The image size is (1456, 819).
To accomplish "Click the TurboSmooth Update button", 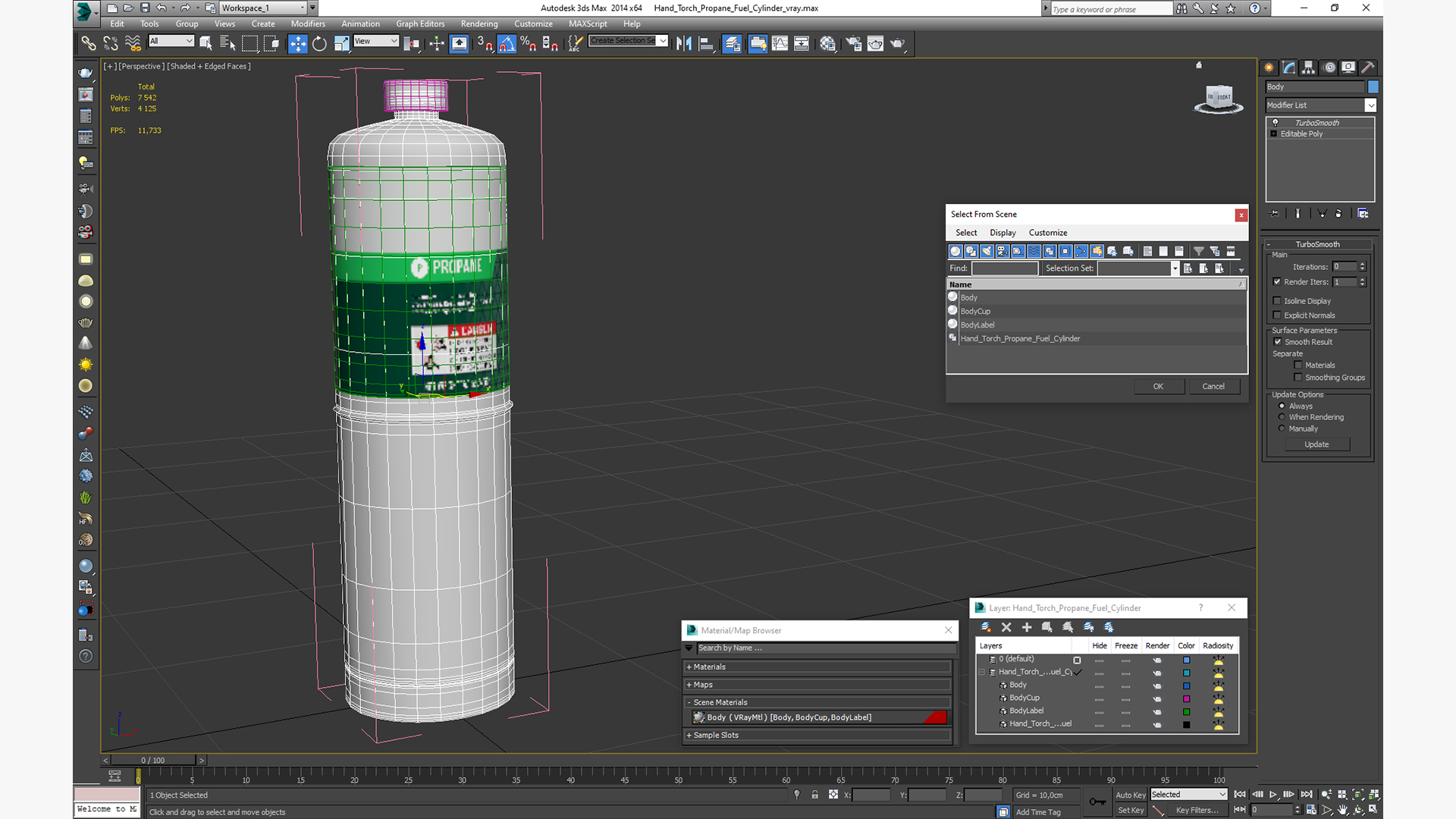I will pyautogui.click(x=1316, y=444).
